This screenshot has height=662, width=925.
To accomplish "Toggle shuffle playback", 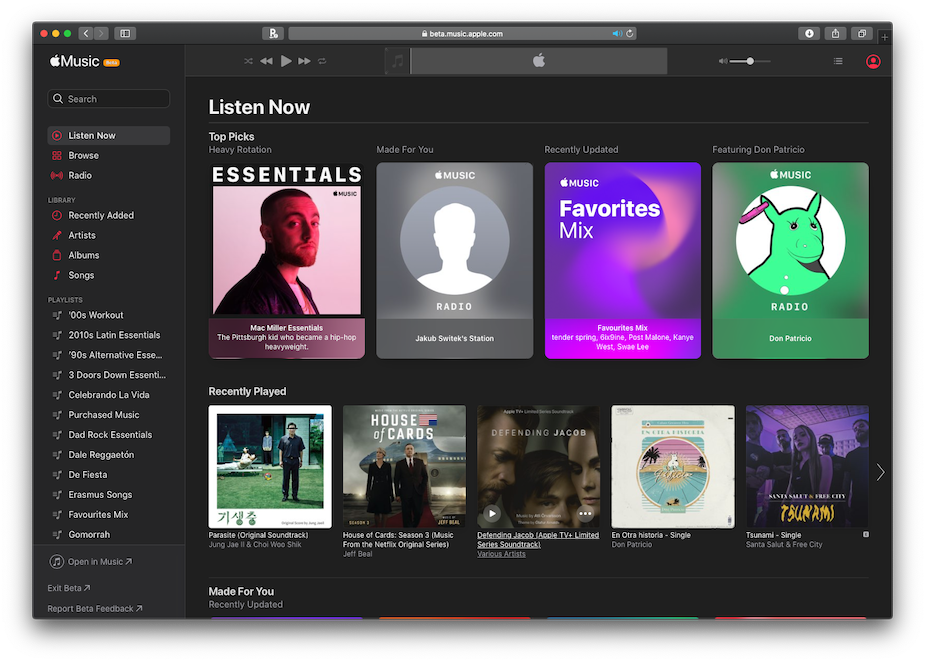I will point(248,61).
